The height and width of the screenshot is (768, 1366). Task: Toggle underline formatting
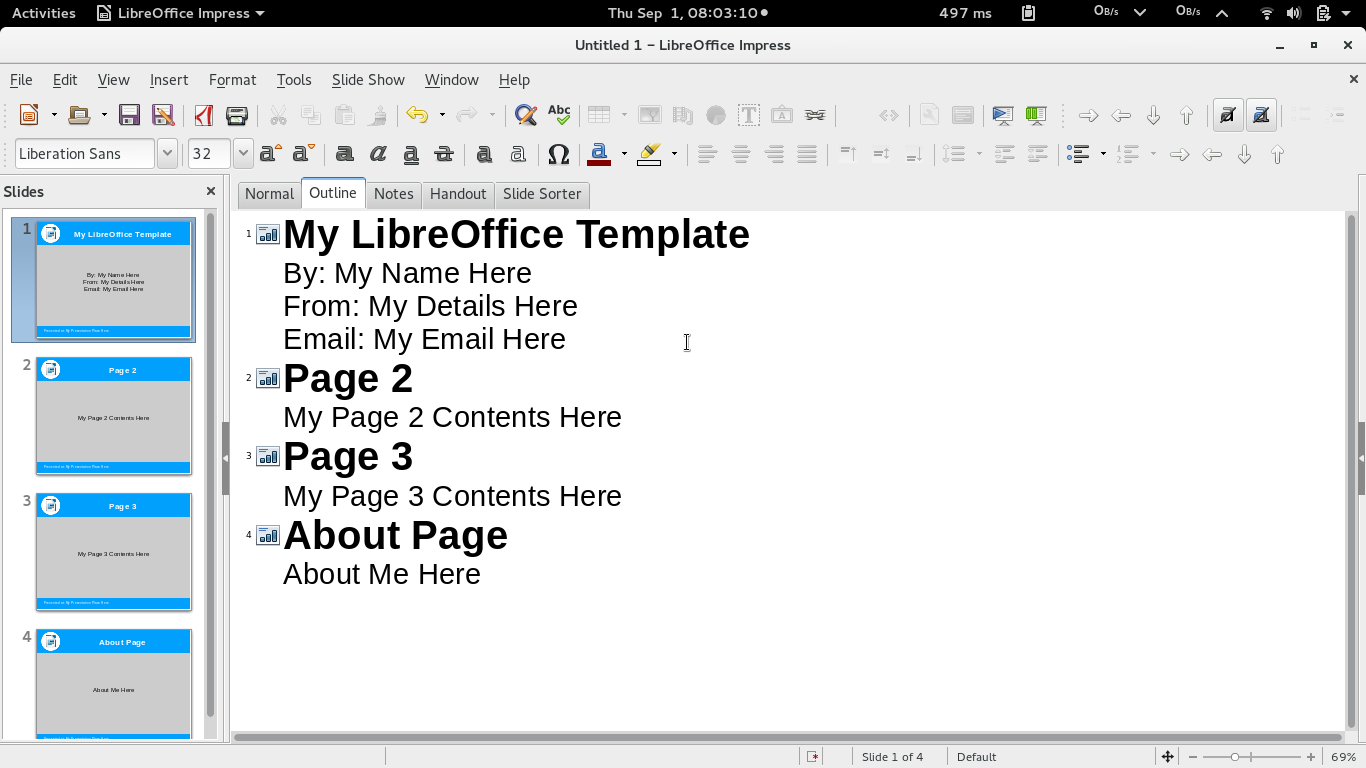[411, 154]
